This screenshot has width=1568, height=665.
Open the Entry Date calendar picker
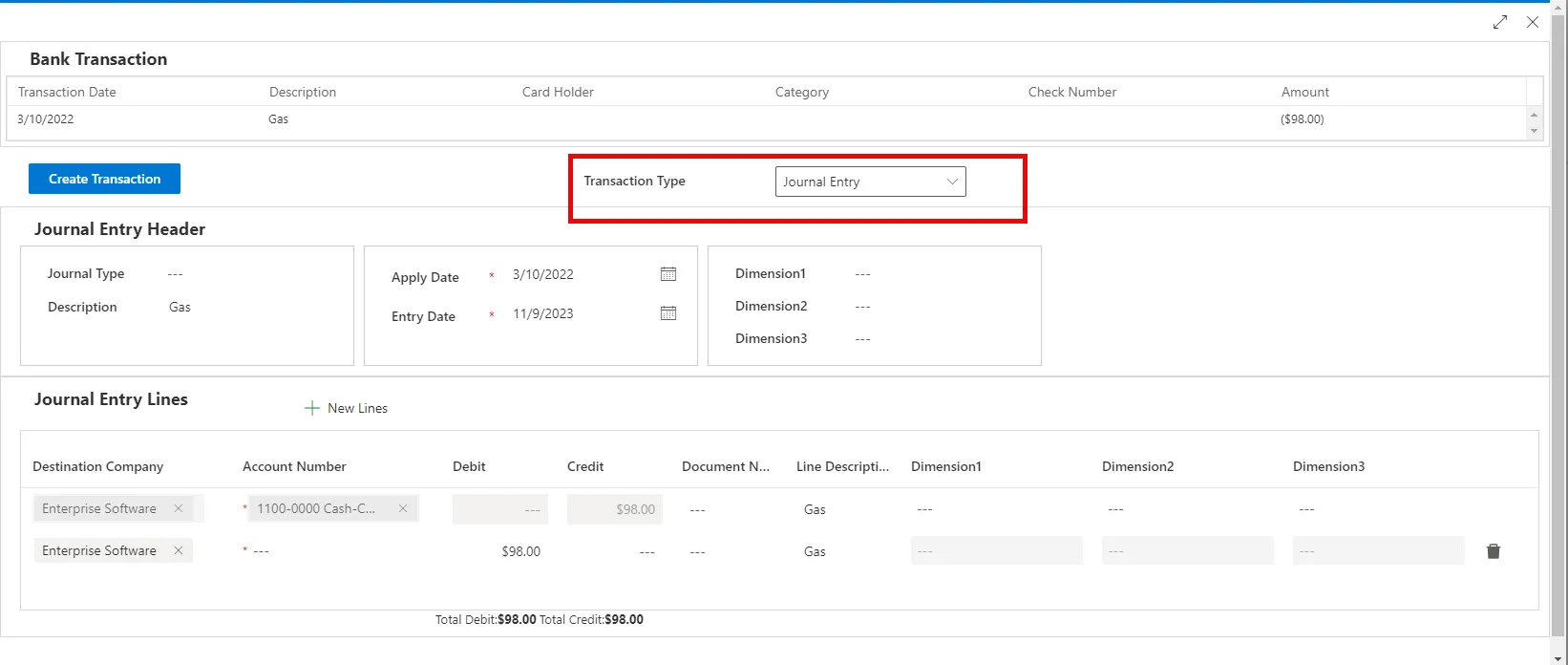(668, 313)
